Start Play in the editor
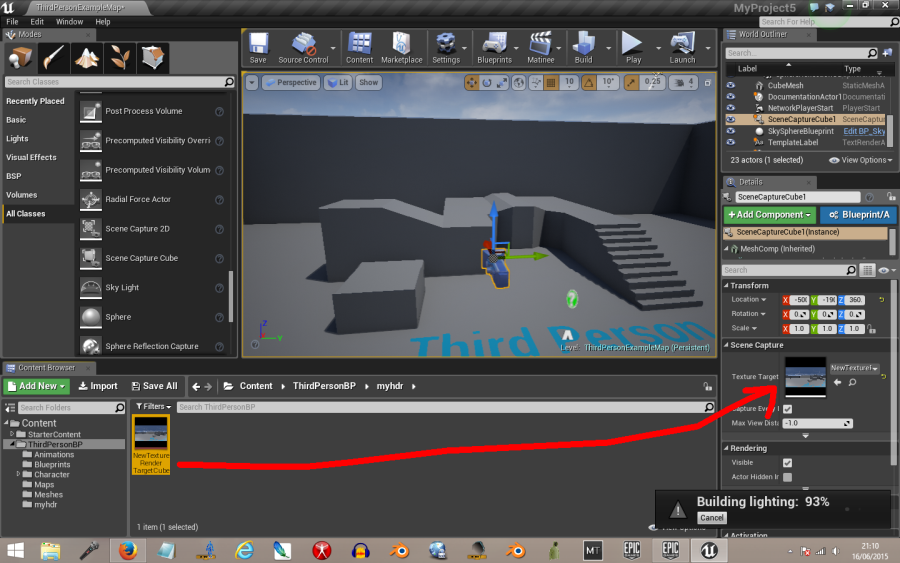 tap(633, 48)
